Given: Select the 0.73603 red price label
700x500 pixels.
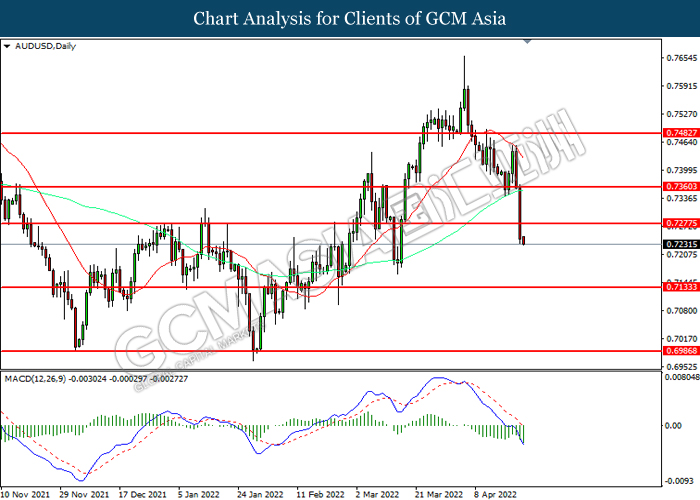Looking at the screenshot, I should (x=681, y=187).
